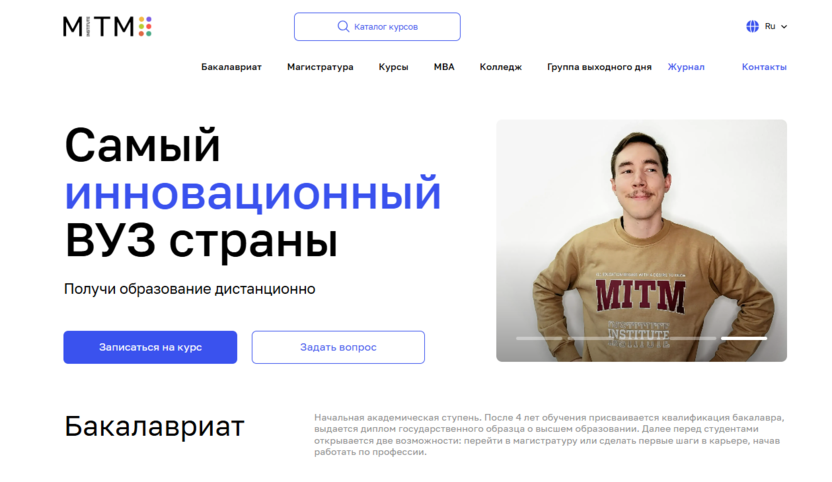
Task: Click the Каталог курсов search field
Action: 377,27
